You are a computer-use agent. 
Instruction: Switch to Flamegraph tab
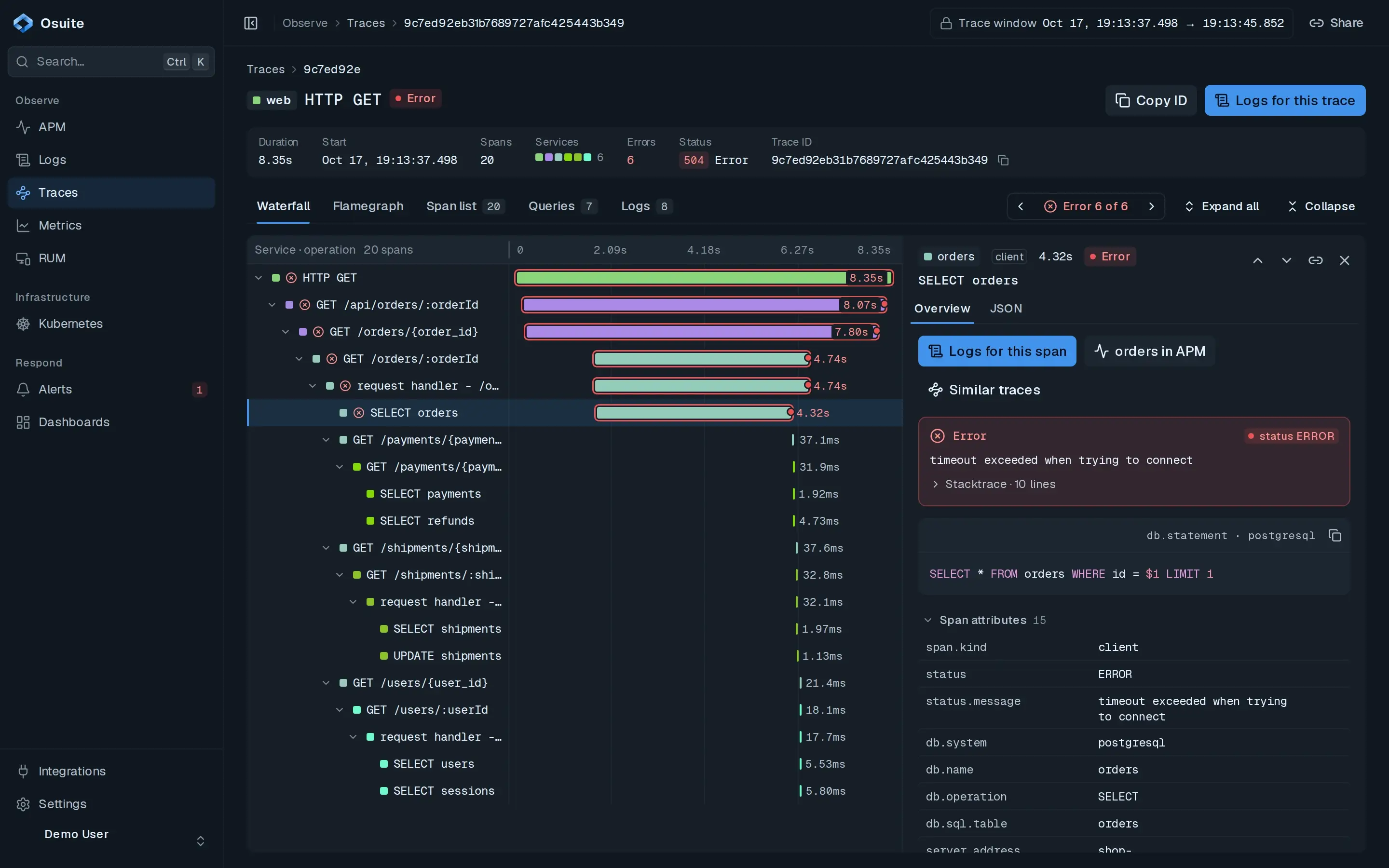[x=368, y=206]
